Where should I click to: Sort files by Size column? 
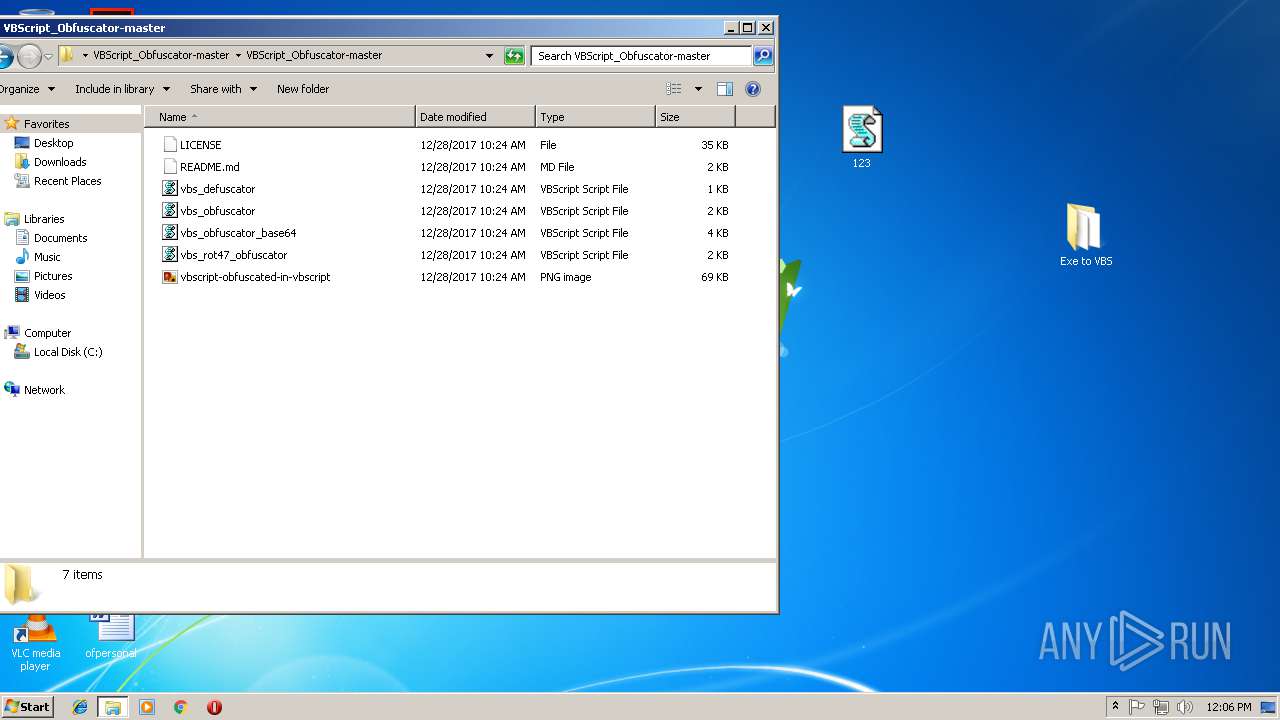click(x=695, y=117)
